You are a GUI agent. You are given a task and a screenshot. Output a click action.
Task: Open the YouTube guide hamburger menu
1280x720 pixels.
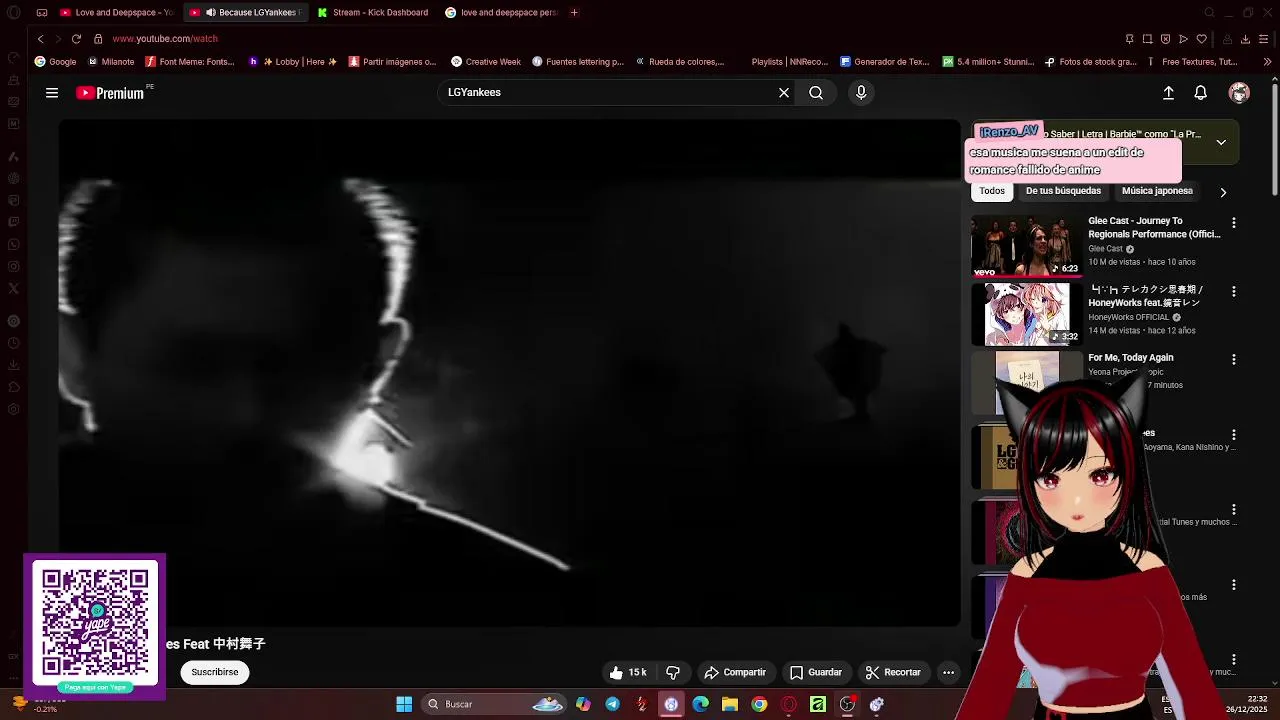52,93
